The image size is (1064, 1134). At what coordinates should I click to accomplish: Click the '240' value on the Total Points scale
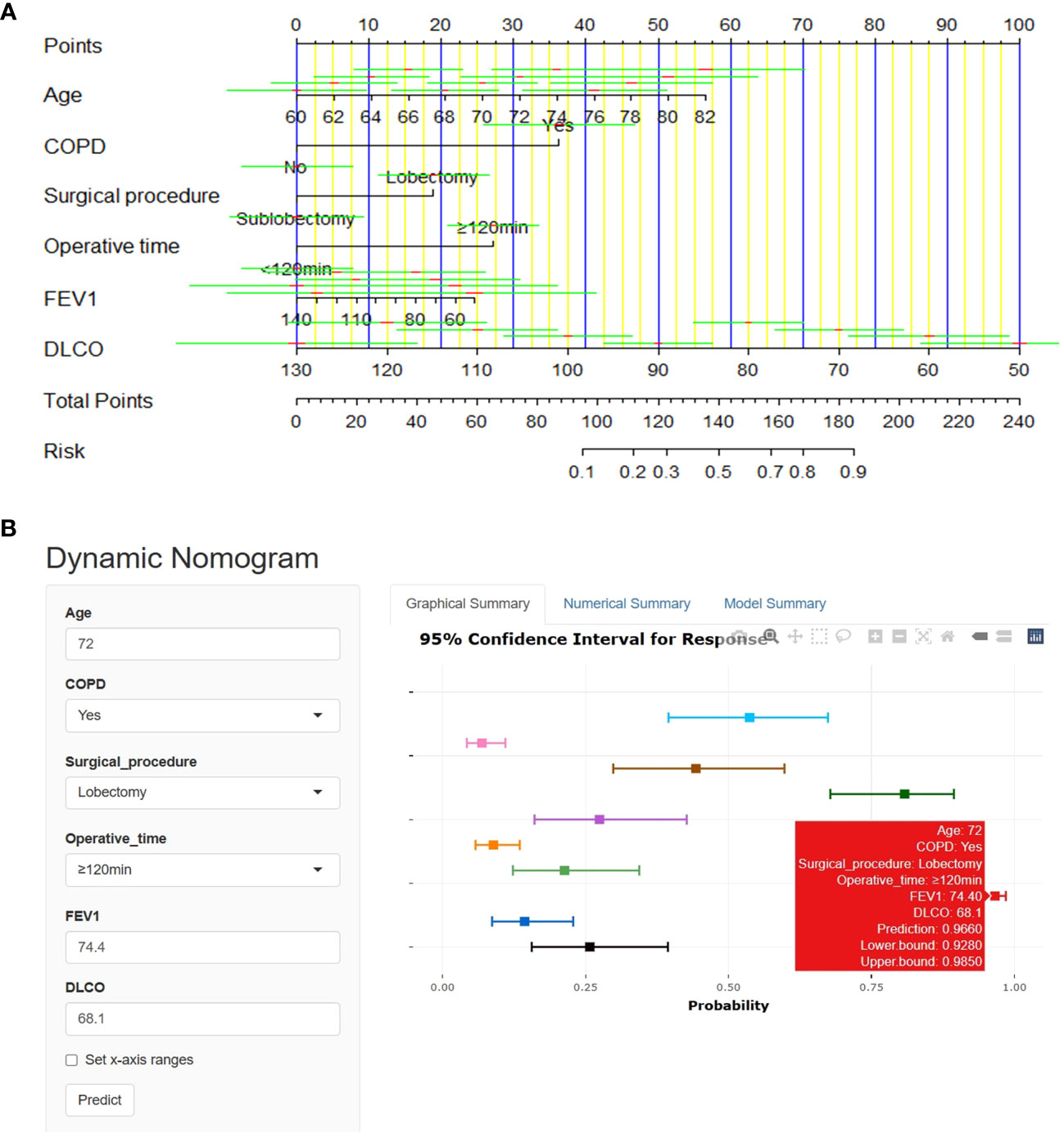1019,422
